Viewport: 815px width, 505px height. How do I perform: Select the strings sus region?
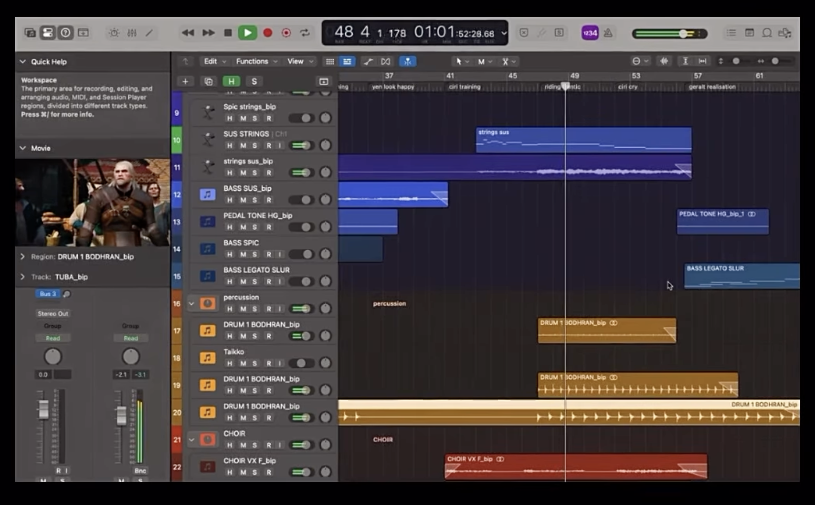point(584,140)
